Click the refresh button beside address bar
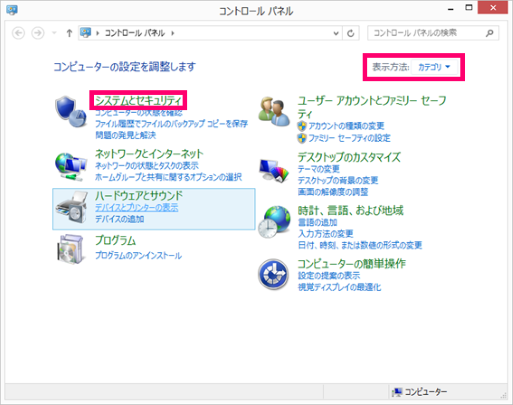Image resolution: width=513 pixels, height=405 pixels. (351, 33)
